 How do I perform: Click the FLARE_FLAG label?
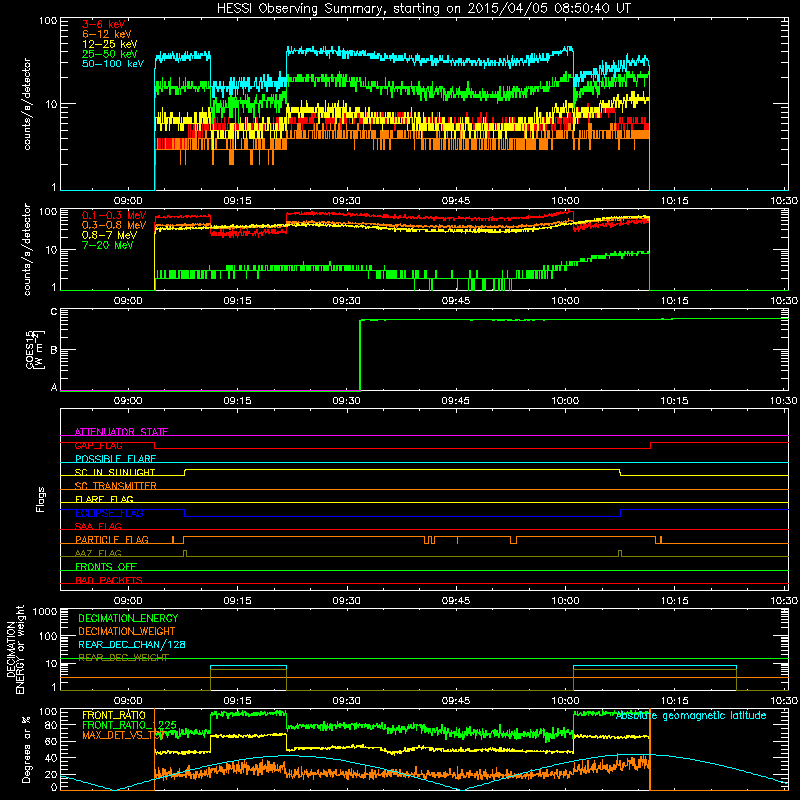[104, 499]
